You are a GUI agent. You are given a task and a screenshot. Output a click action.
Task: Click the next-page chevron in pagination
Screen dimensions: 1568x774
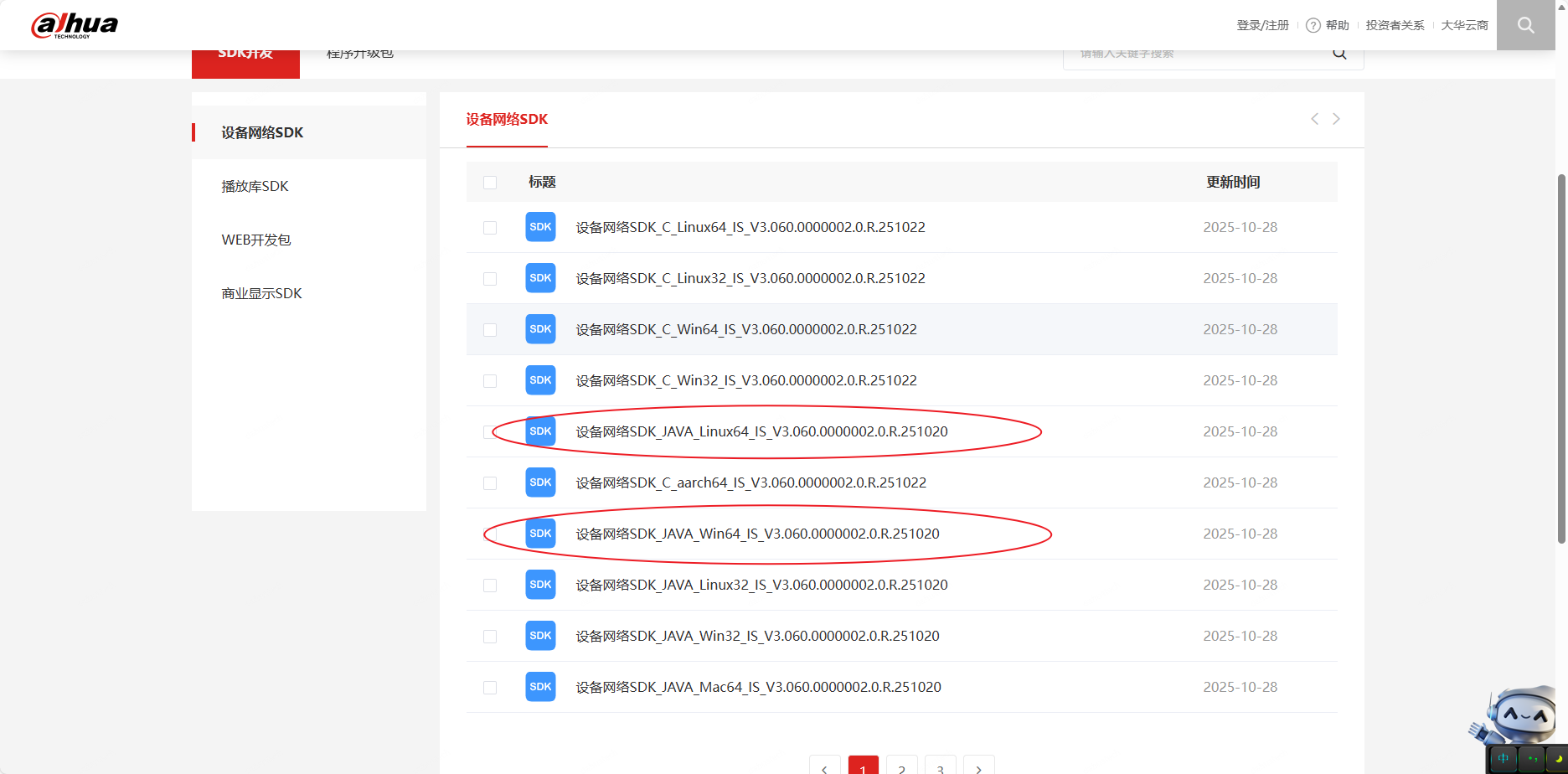tap(978, 768)
